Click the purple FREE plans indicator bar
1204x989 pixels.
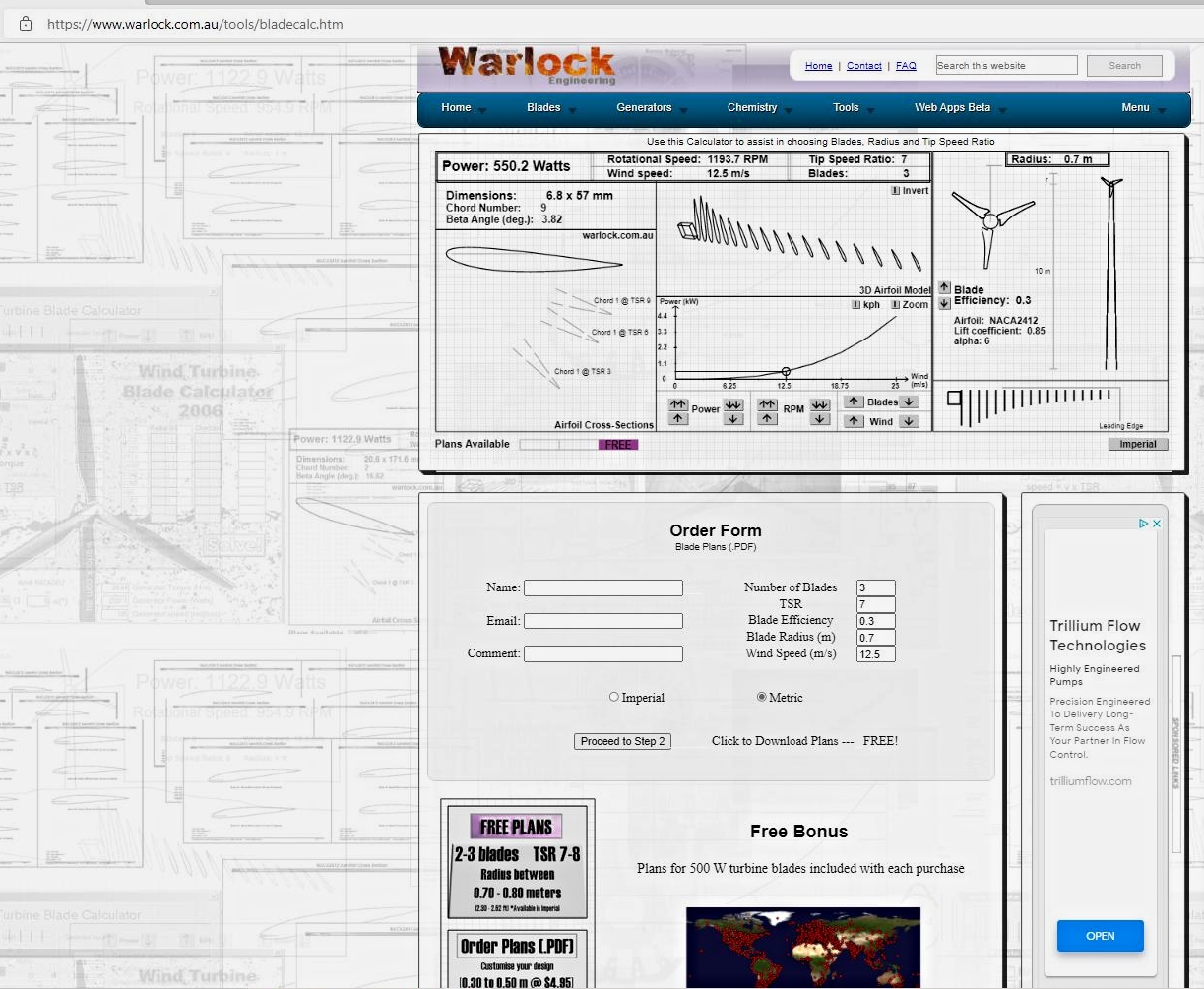[x=618, y=445]
